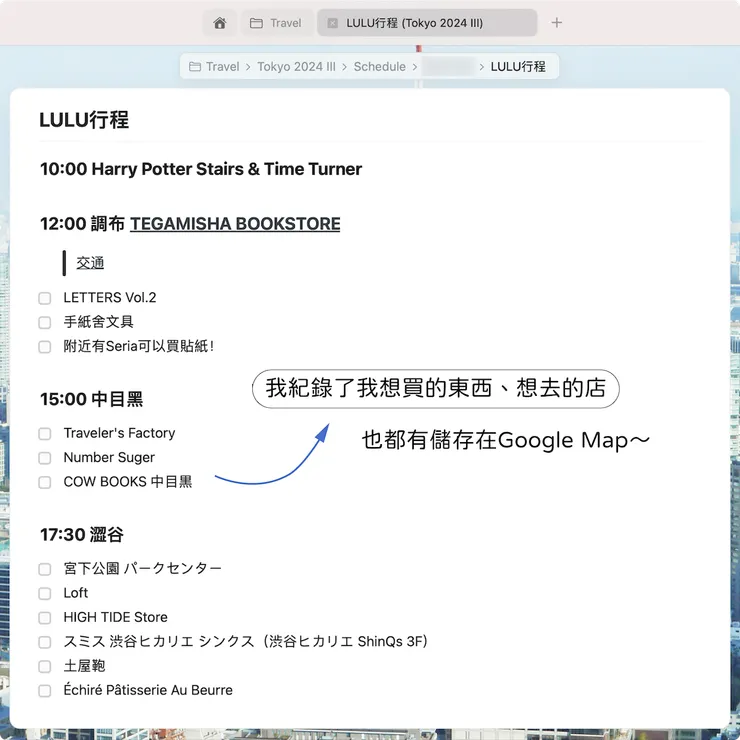
Task: Add a new tab with plus icon
Action: tap(556, 23)
